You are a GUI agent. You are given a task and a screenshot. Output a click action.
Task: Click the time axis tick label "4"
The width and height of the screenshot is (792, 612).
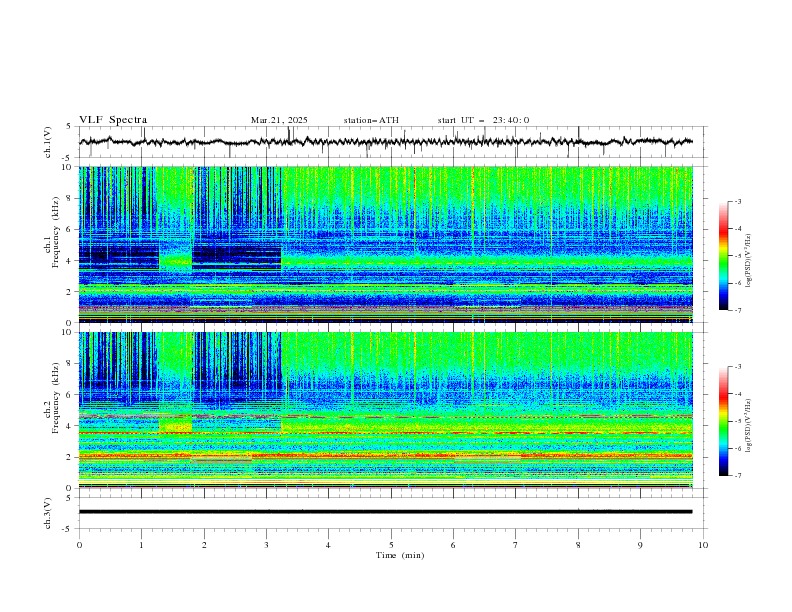pos(328,545)
